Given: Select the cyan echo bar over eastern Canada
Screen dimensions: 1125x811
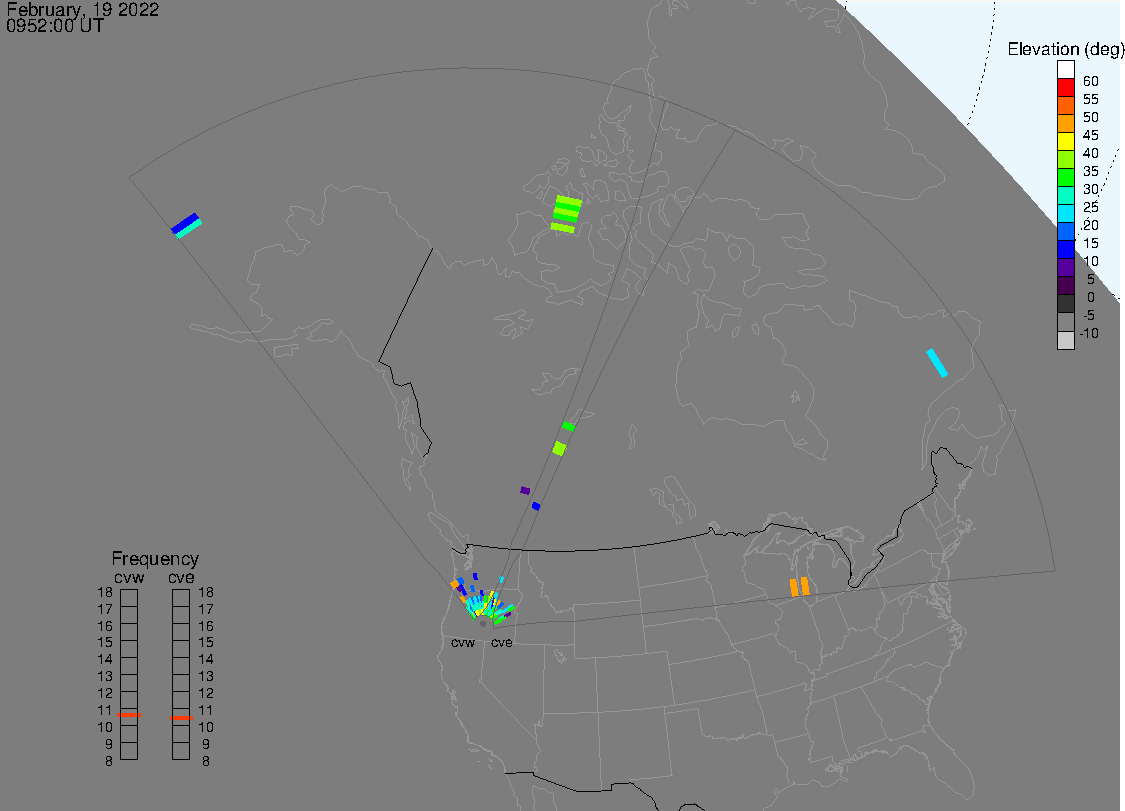Looking at the screenshot, I should (937, 362).
